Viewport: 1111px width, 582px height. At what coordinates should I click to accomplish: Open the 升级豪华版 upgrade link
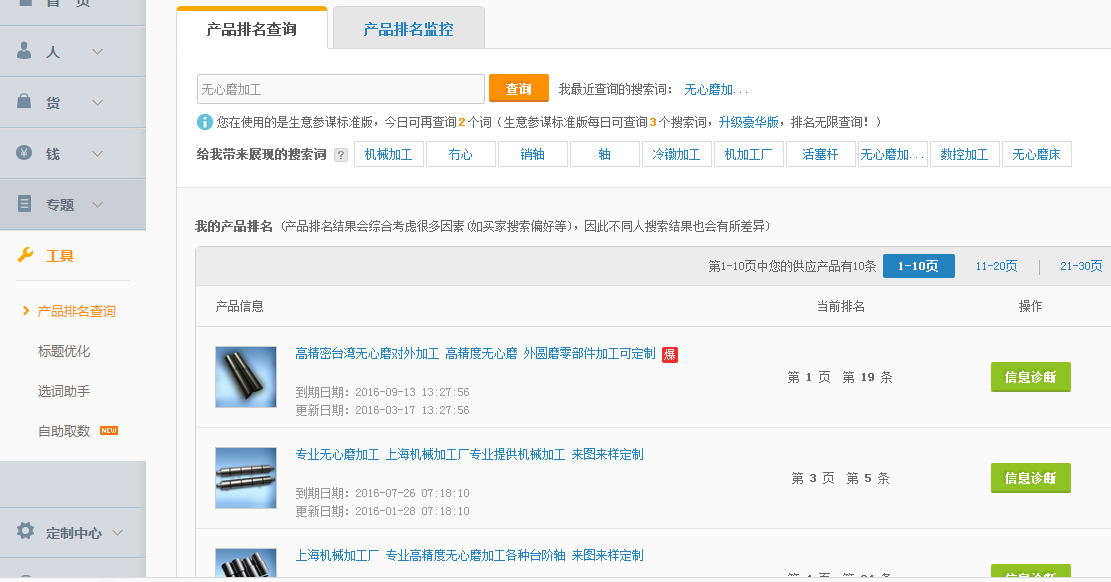click(748, 122)
